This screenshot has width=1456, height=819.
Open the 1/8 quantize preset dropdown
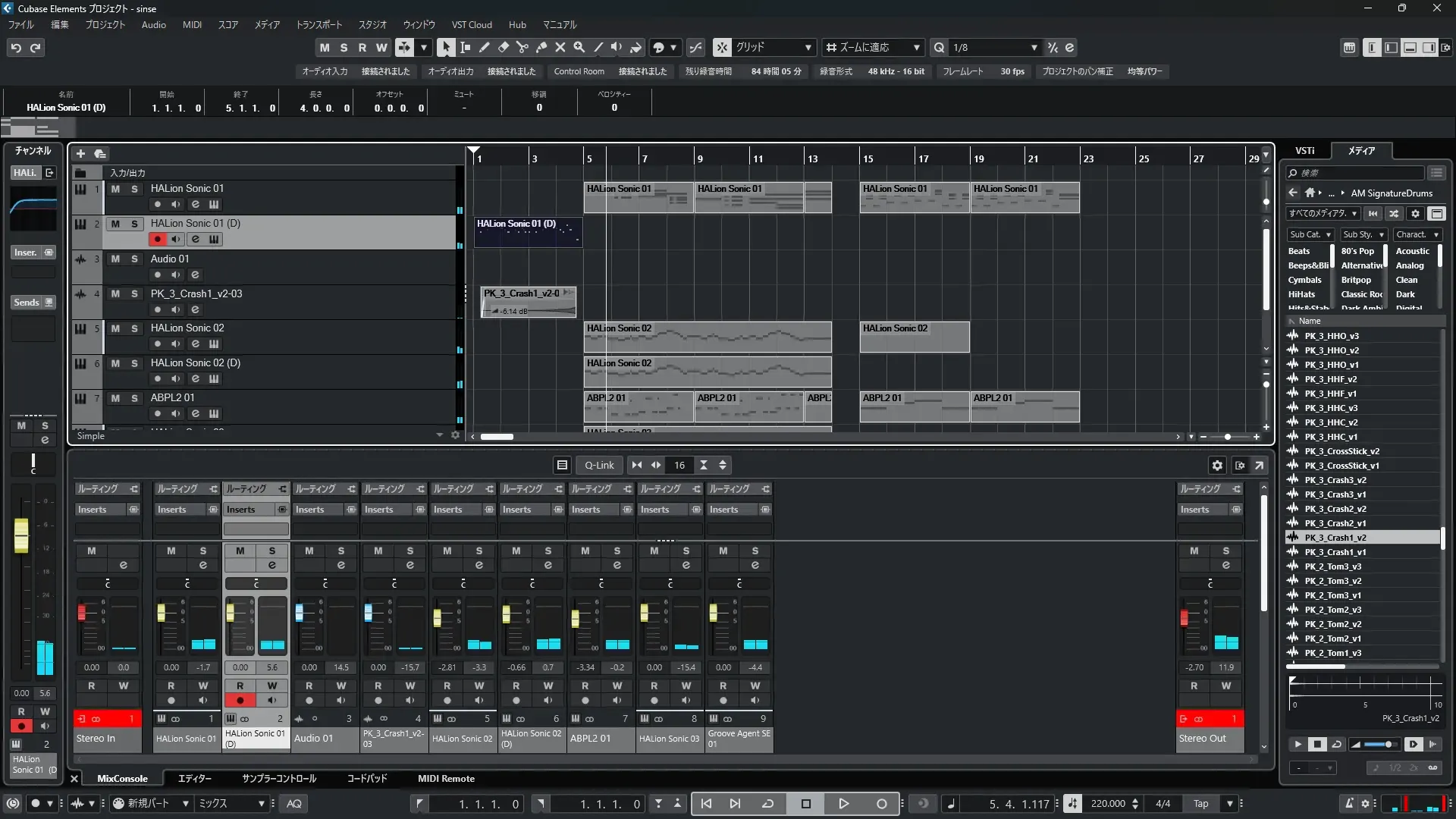point(994,47)
